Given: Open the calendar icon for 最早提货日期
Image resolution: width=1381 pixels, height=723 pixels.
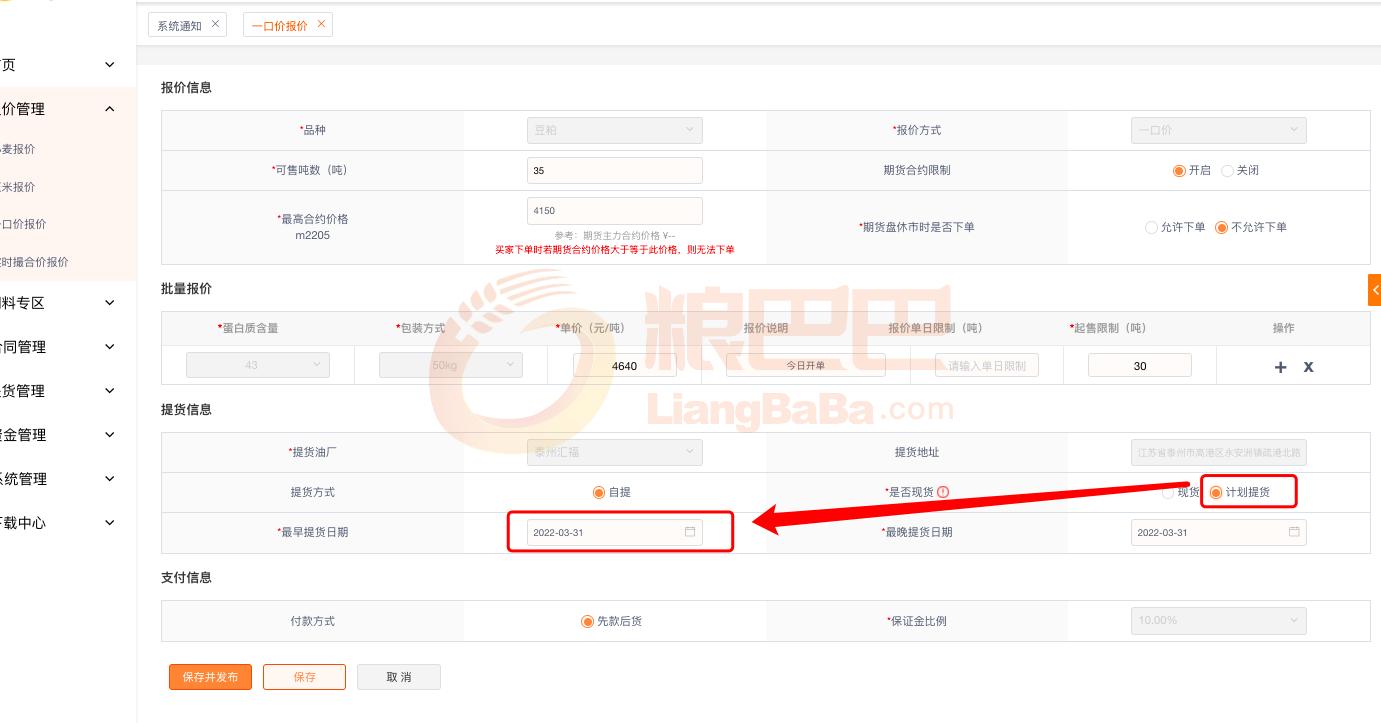Looking at the screenshot, I should tap(689, 532).
